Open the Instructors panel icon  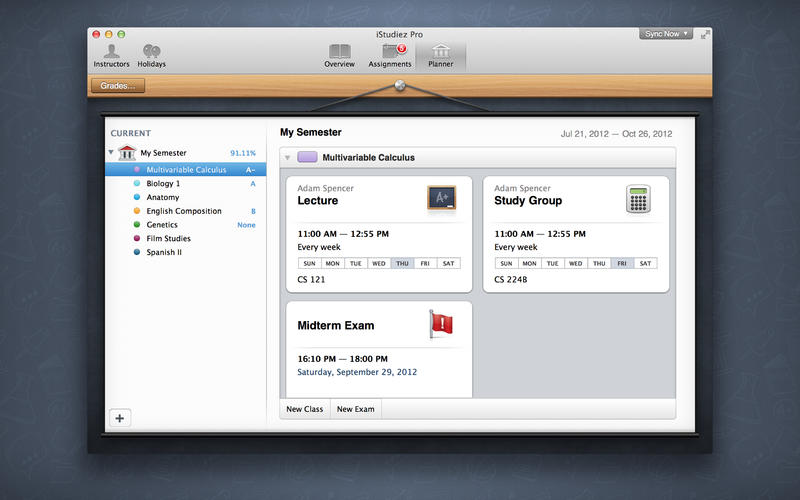coord(111,51)
